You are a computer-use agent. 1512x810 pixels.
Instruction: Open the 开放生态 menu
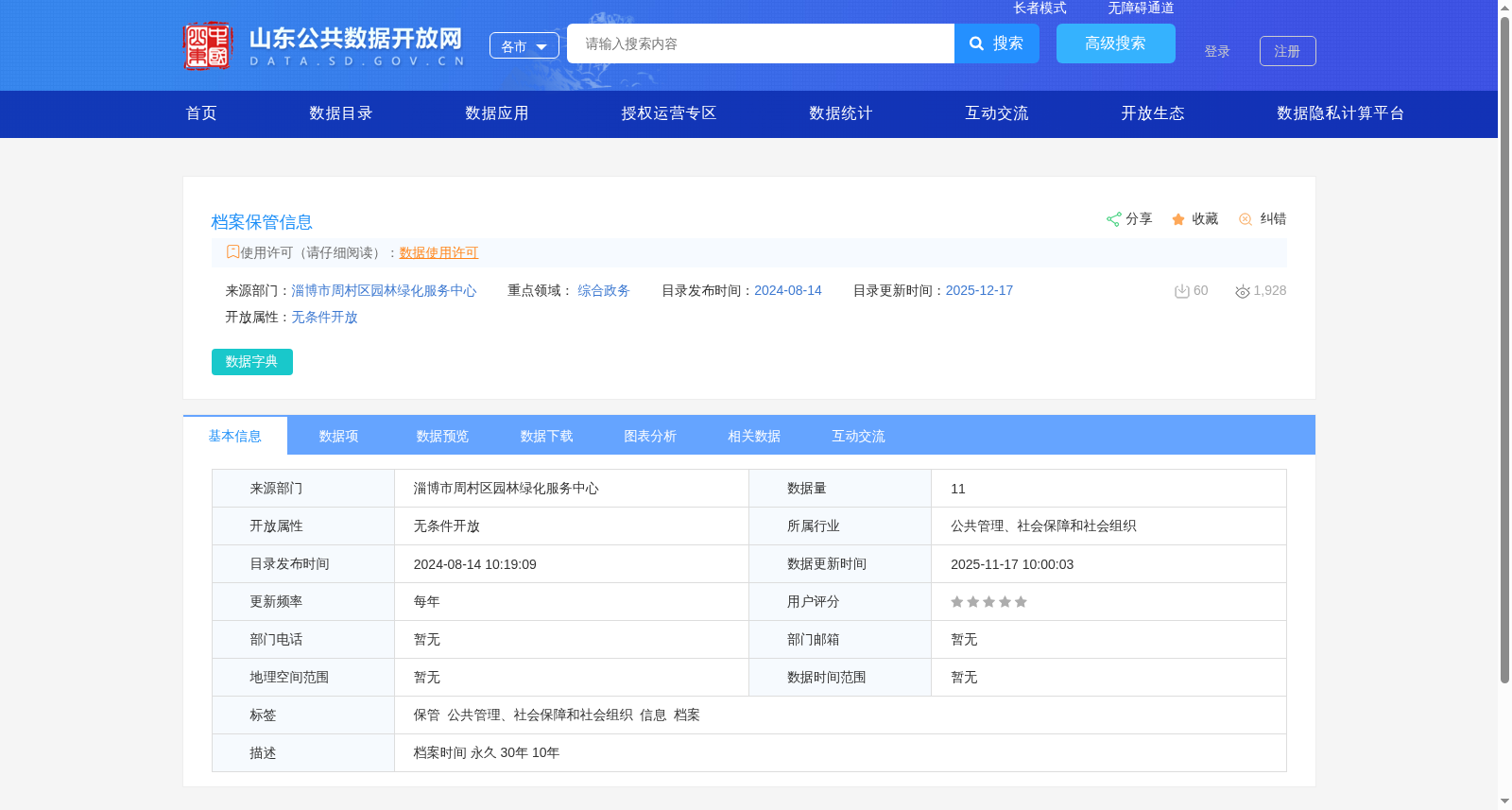point(1153,113)
